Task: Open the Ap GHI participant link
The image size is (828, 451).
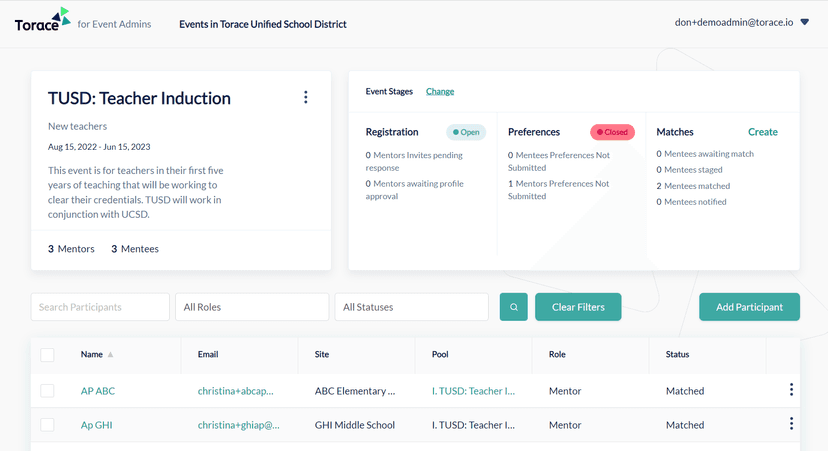Action: pos(96,425)
